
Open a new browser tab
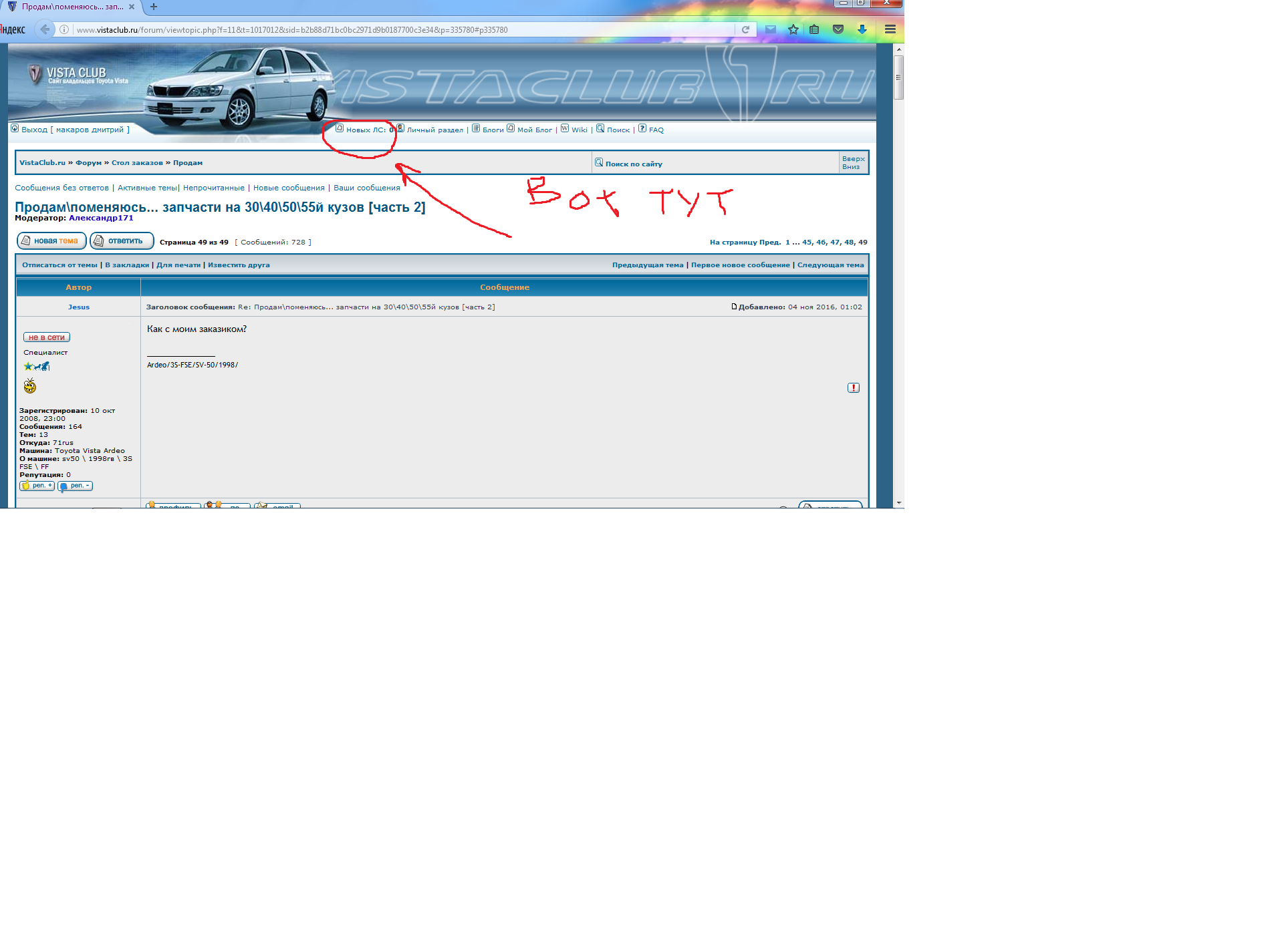[154, 7]
